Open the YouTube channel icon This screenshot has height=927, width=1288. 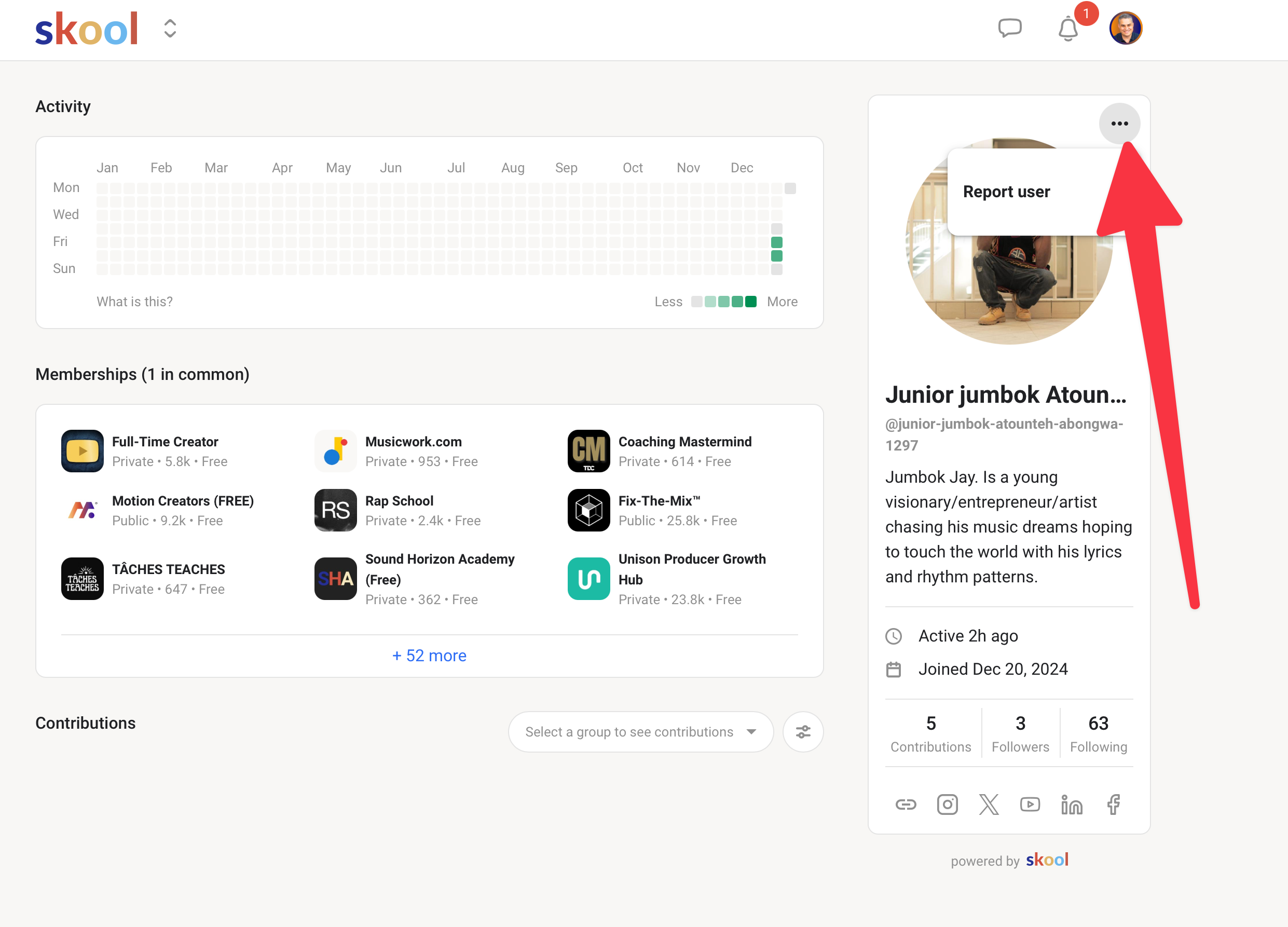[x=1030, y=805]
